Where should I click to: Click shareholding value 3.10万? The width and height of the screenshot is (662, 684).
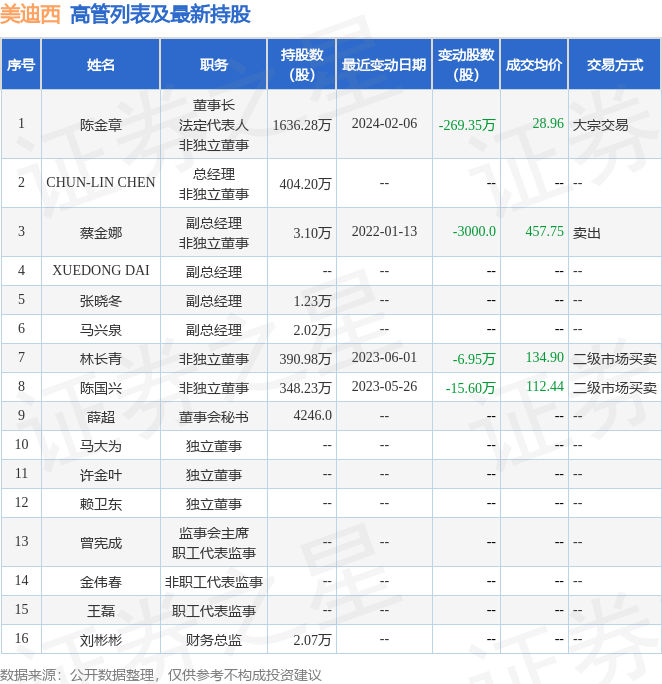tap(312, 233)
